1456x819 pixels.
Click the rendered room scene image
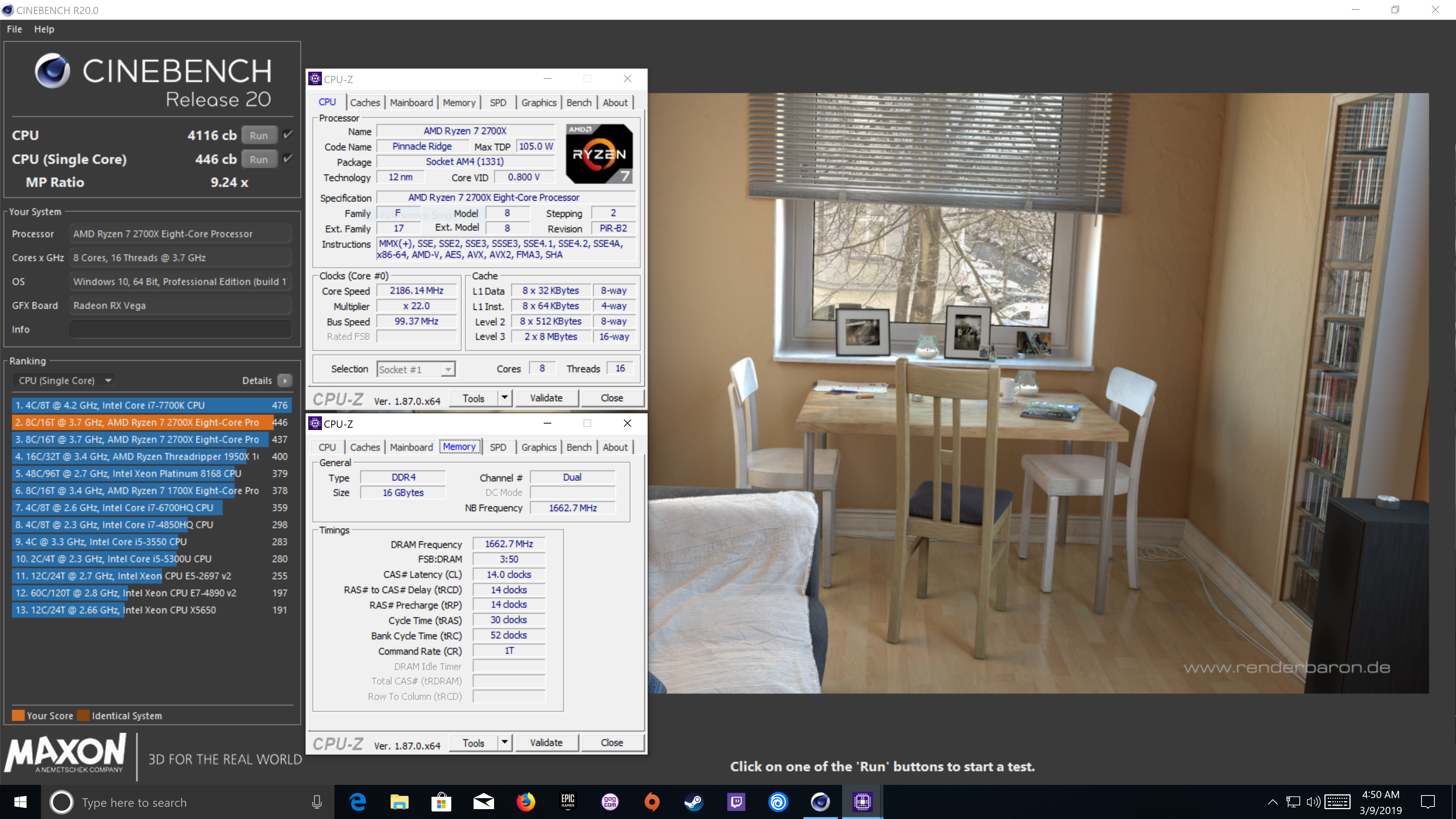coord(1038,394)
